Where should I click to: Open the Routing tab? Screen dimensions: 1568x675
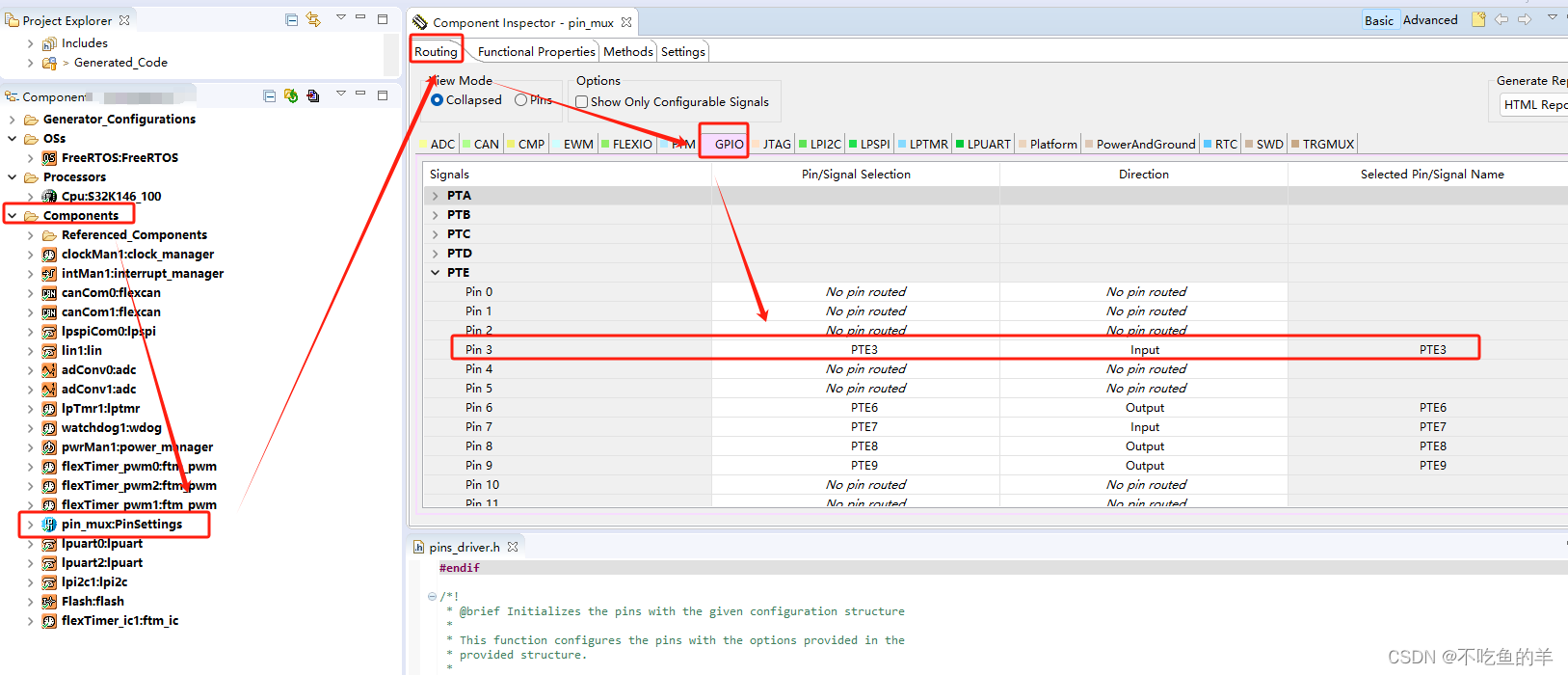436,52
